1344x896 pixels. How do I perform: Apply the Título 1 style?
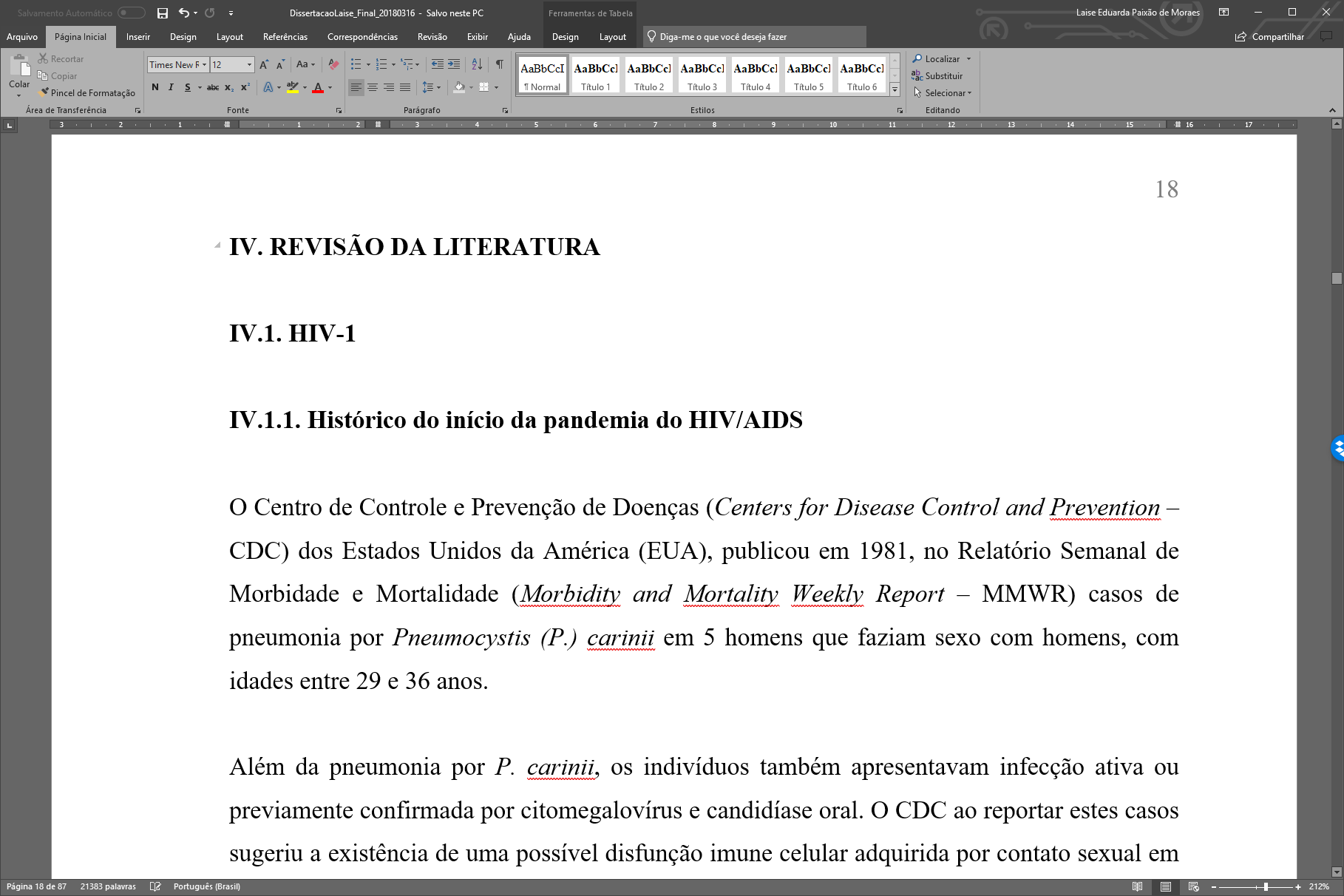[596, 75]
